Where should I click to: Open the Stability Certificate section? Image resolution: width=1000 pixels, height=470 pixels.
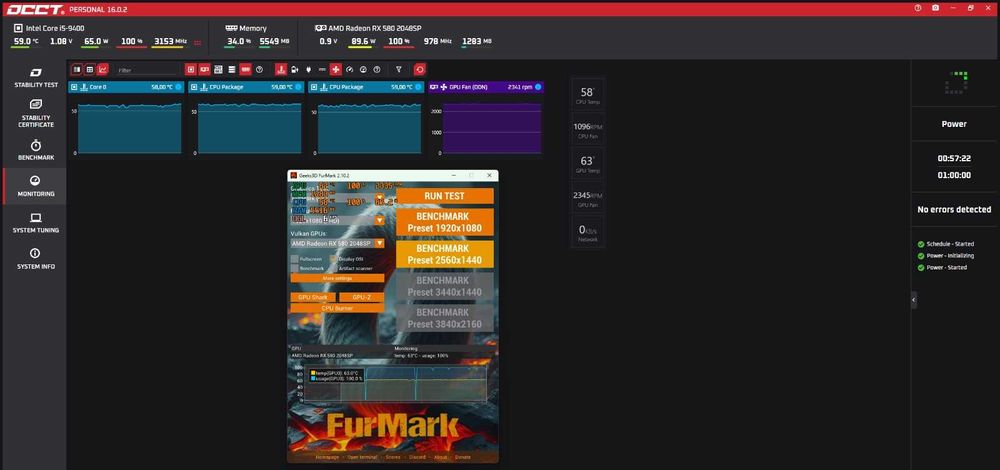(x=36, y=114)
